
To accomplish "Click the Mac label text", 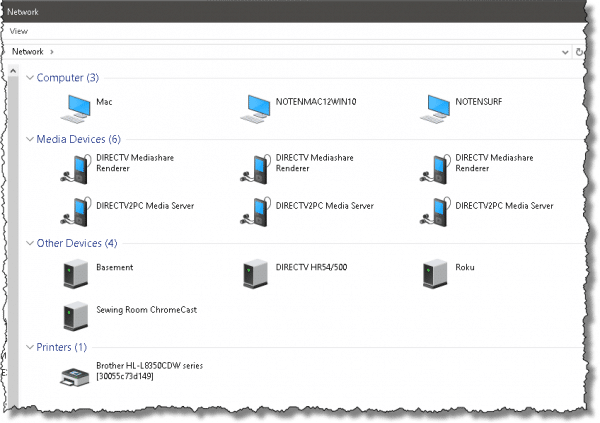I will click(x=104, y=102).
